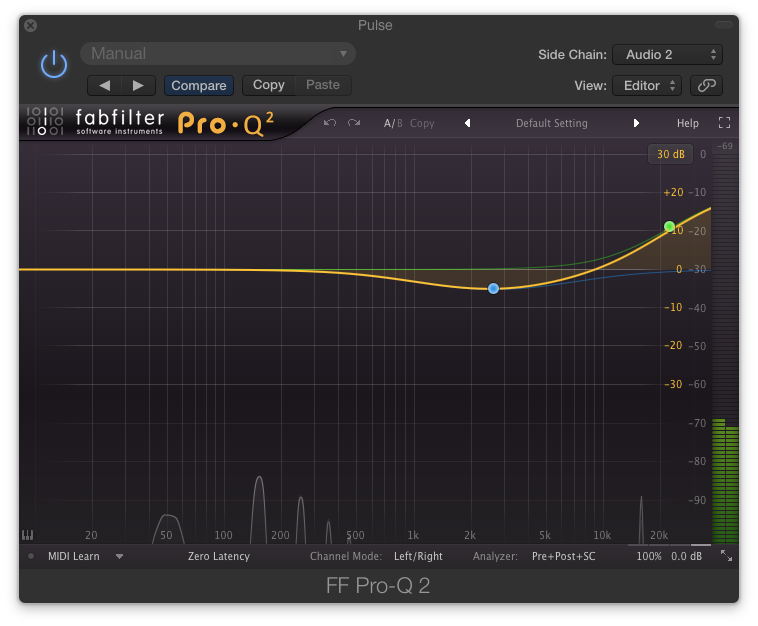Open the Manual preset dropdown
Viewport: 758px width, 626px height.
click(218, 53)
